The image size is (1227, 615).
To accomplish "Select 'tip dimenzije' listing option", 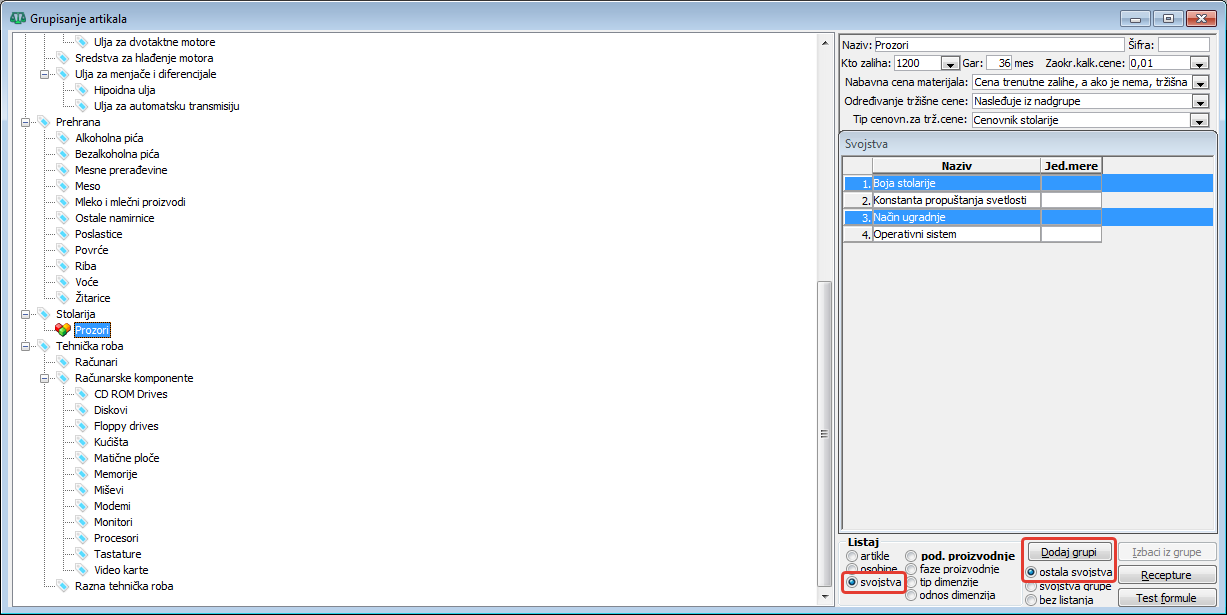I will coord(911,582).
